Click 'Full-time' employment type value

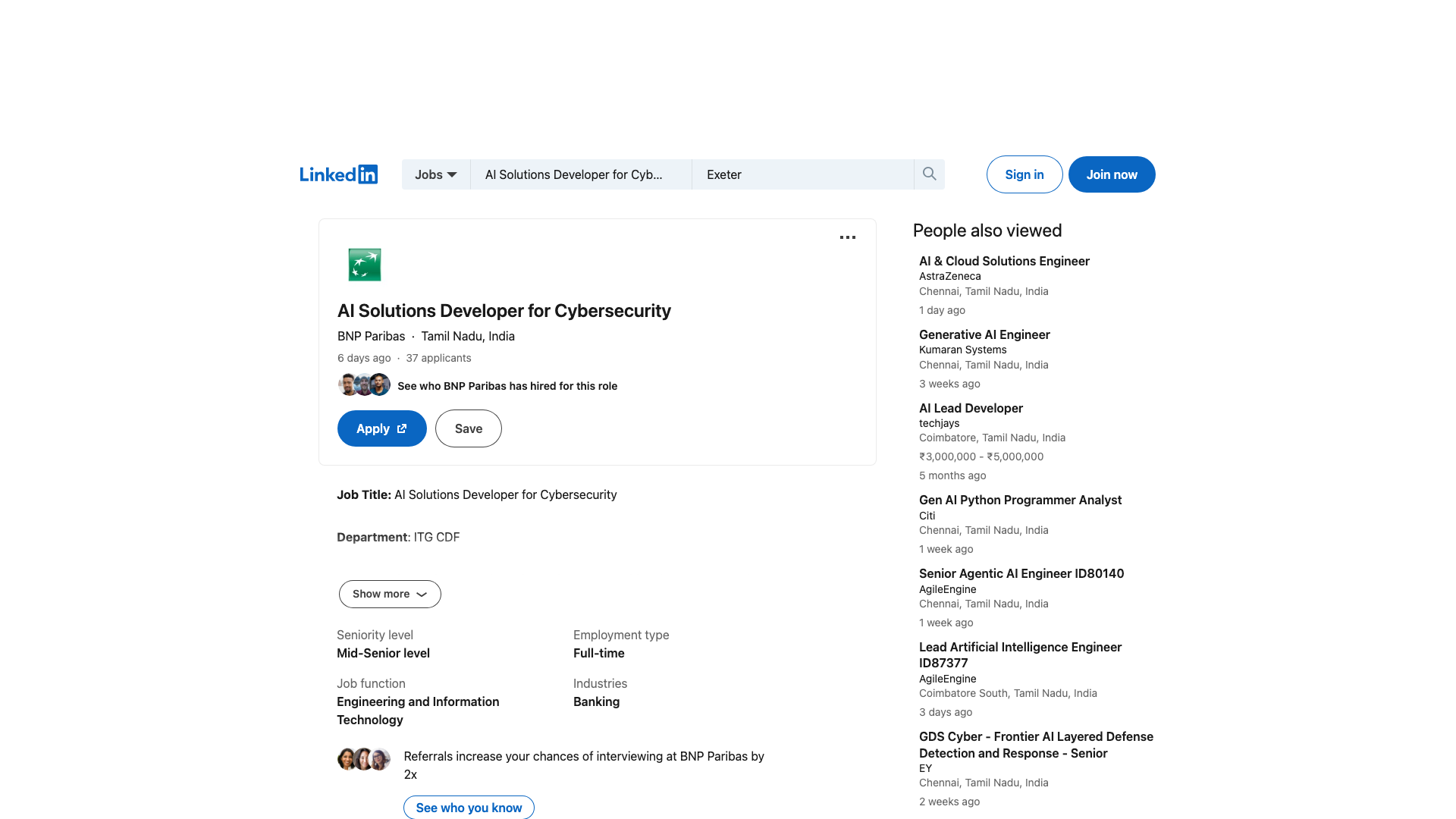(598, 653)
